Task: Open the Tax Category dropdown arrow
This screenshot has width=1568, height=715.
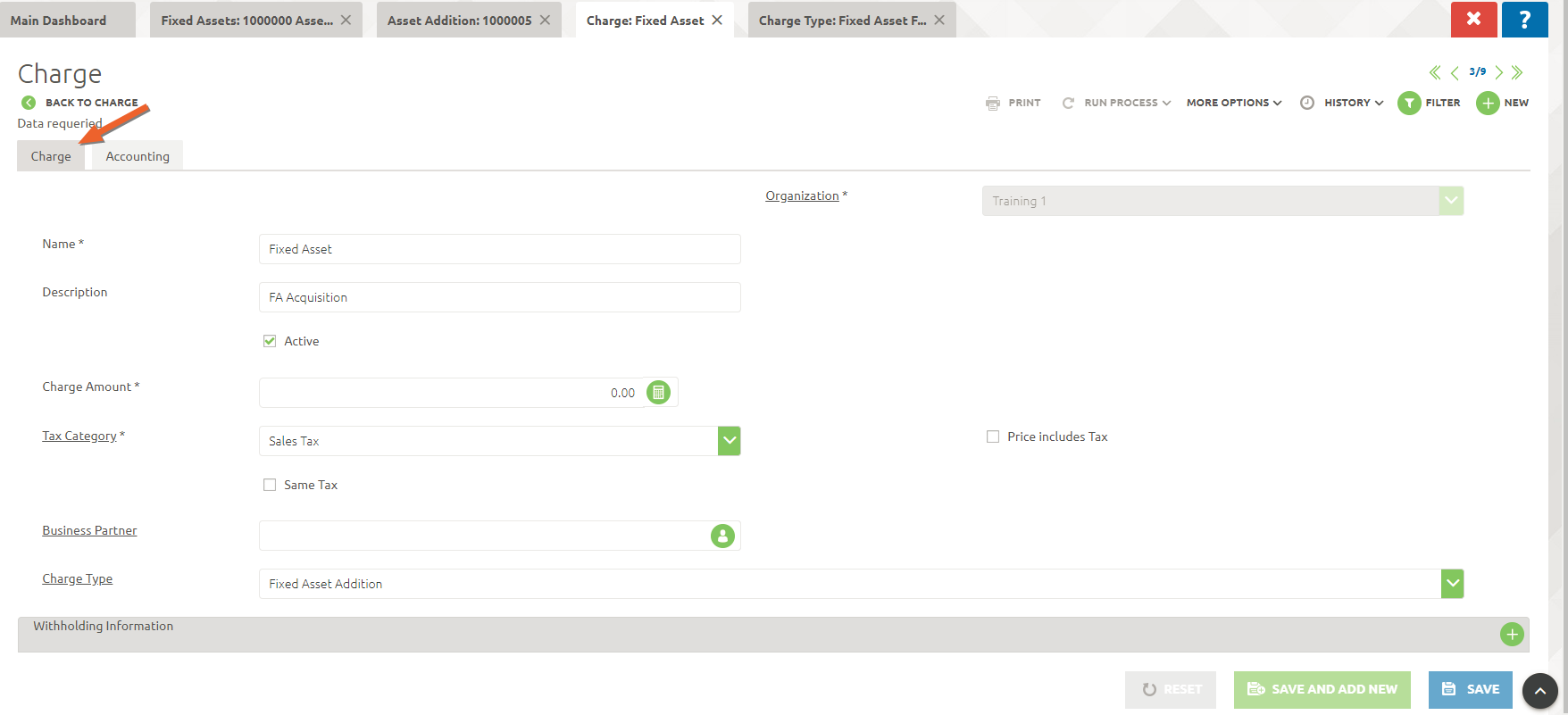Action: [x=730, y=441]
